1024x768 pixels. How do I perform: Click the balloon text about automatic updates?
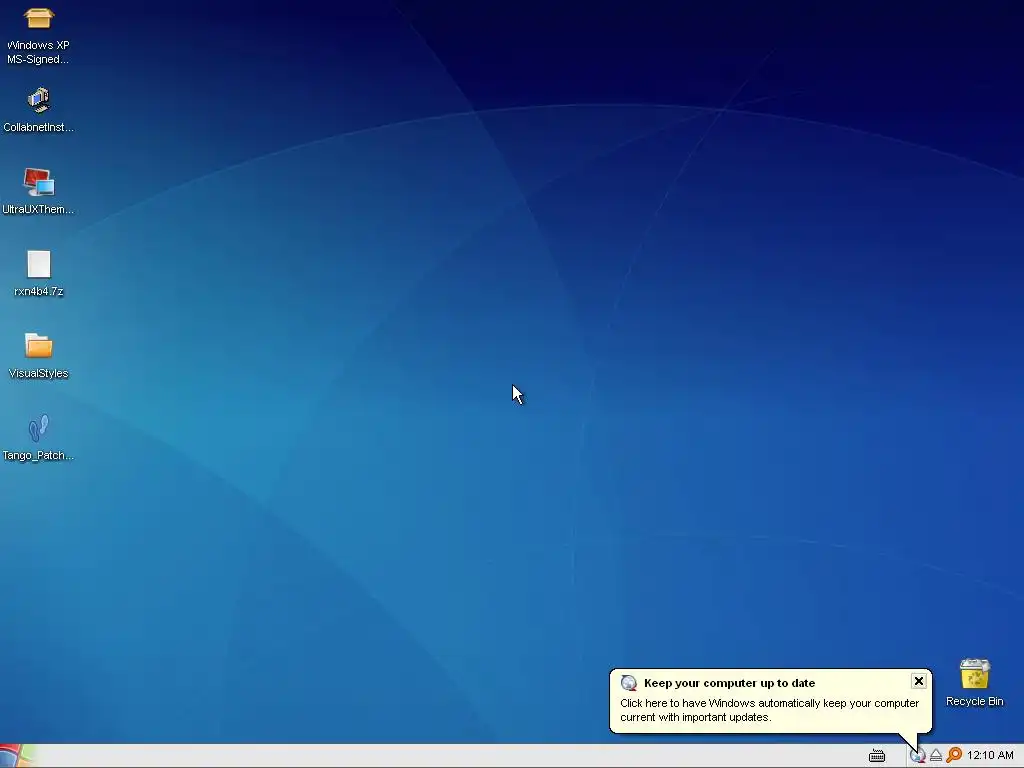coord(769,710)
